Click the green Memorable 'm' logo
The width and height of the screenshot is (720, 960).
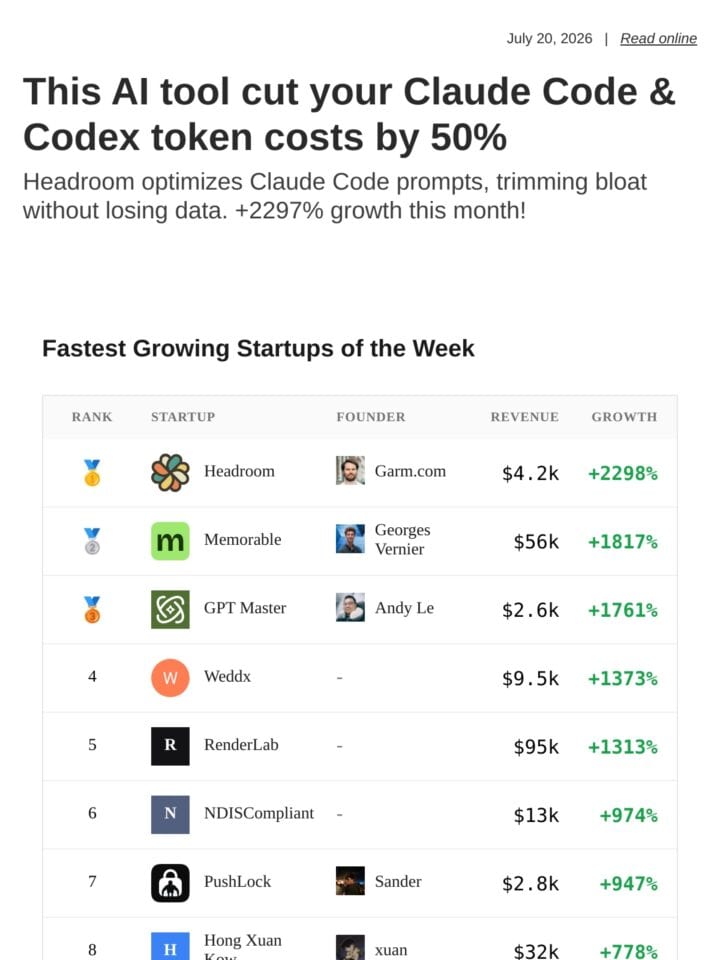pyautogui.click(x=170, y=541)
